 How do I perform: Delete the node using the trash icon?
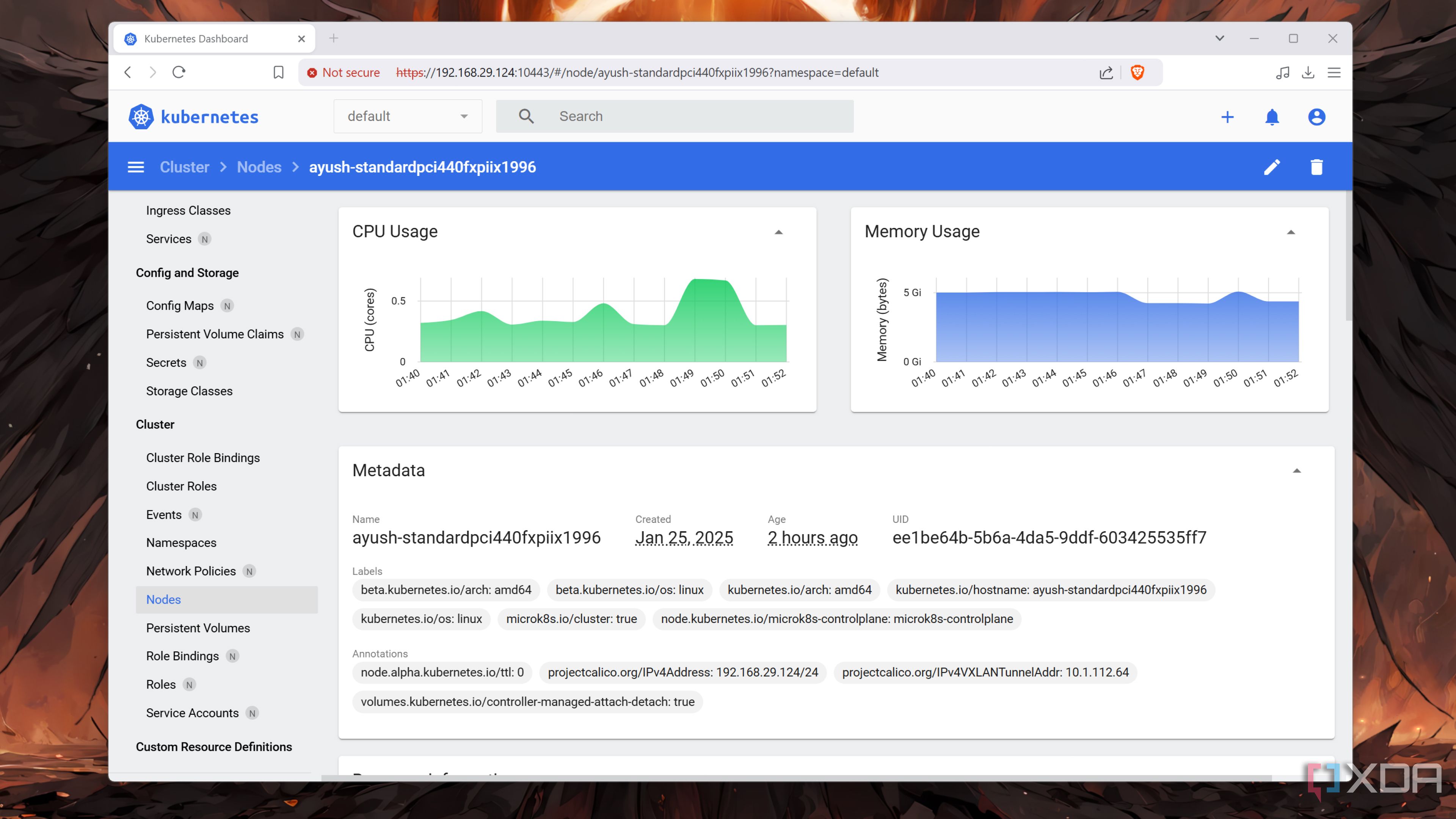[x=1316, y=167]
